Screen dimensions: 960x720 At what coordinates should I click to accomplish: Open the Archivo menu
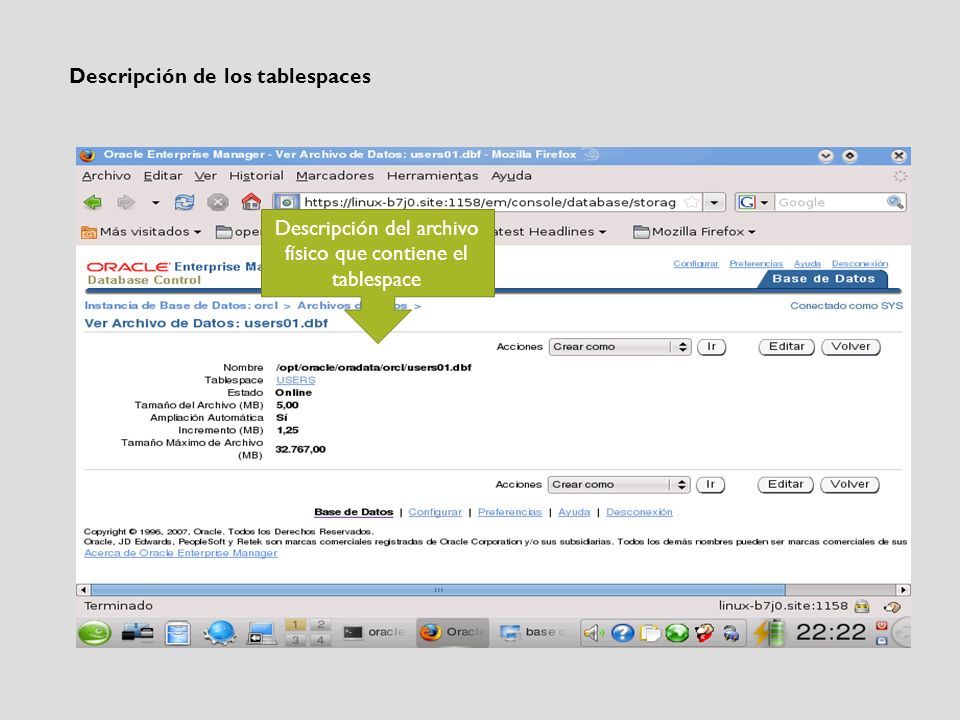(x=107, y=176)
